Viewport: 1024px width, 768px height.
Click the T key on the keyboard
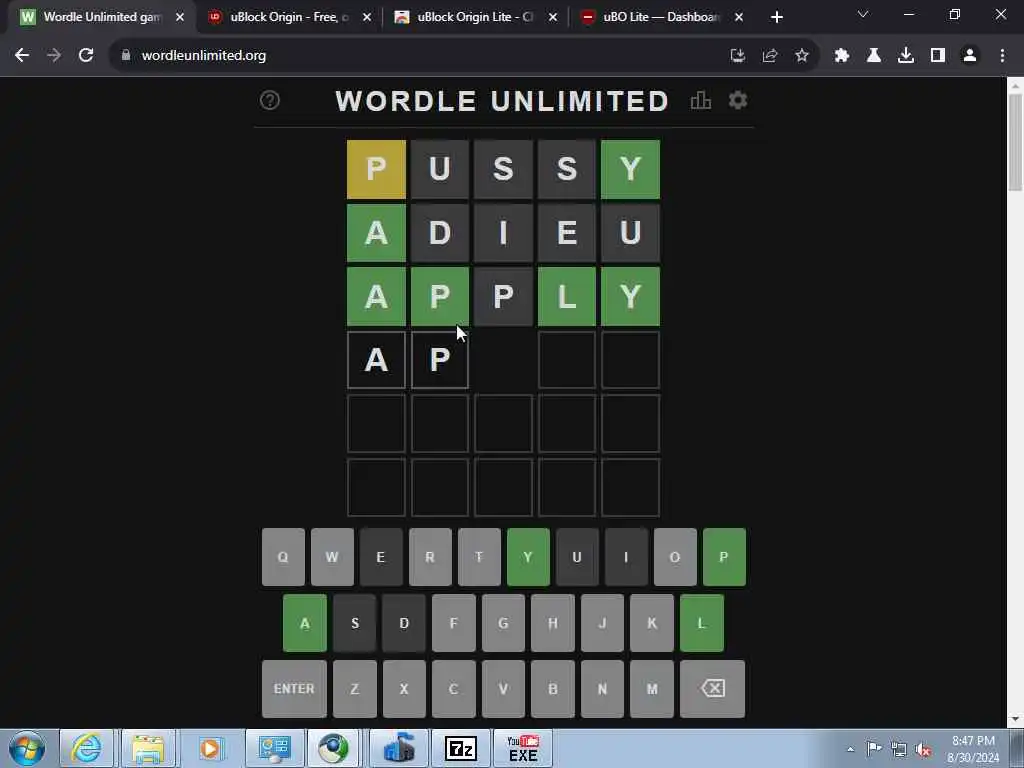pos(479,557)
